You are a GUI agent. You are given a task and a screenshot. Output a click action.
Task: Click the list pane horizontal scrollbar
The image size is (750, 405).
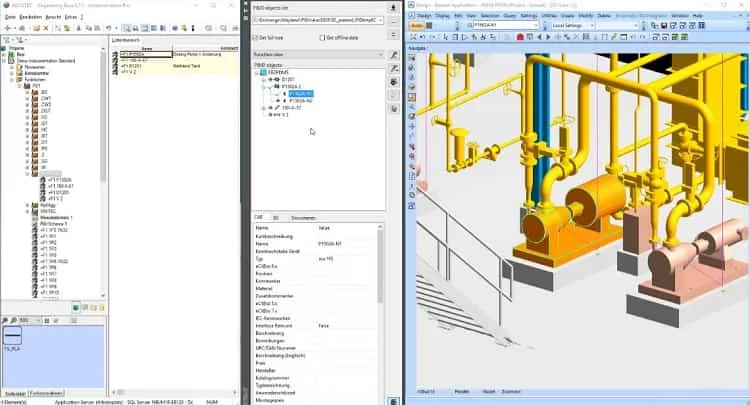pyautogui.click(x=174, y=392)
